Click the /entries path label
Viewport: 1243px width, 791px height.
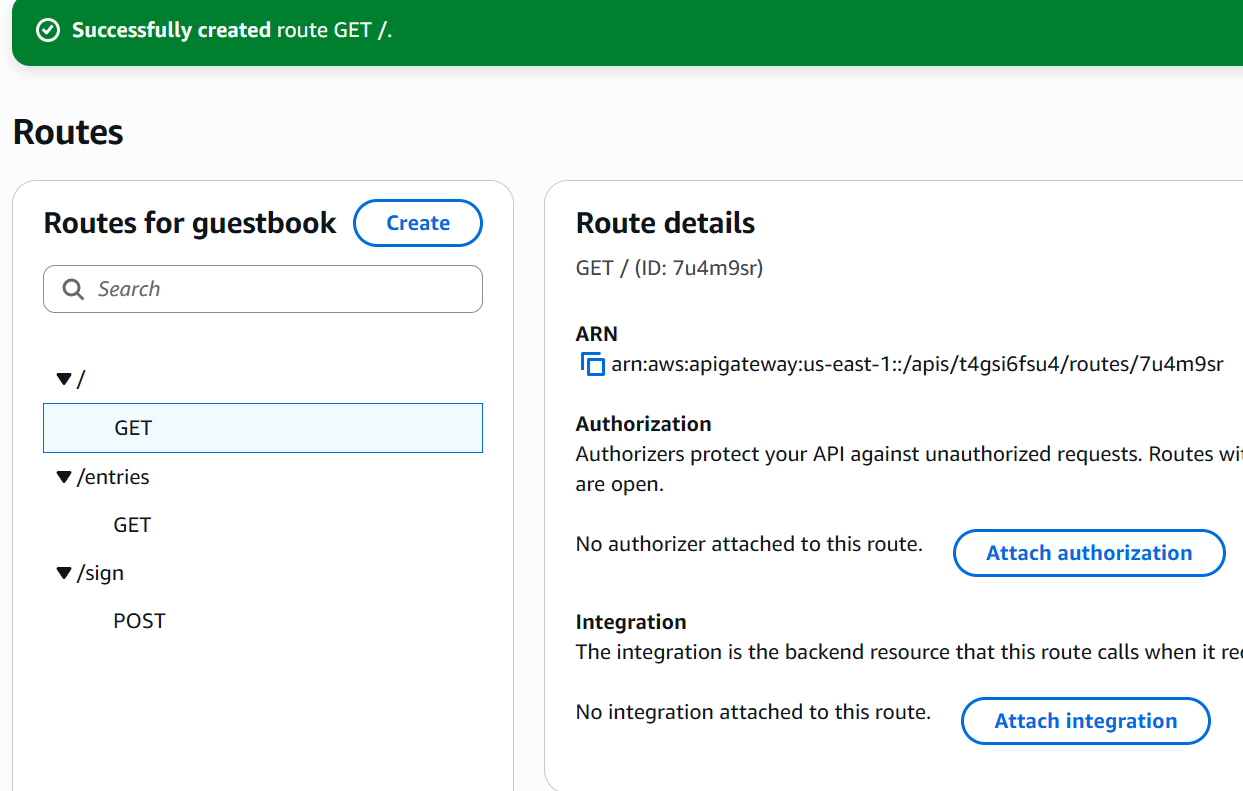point(113,477)
